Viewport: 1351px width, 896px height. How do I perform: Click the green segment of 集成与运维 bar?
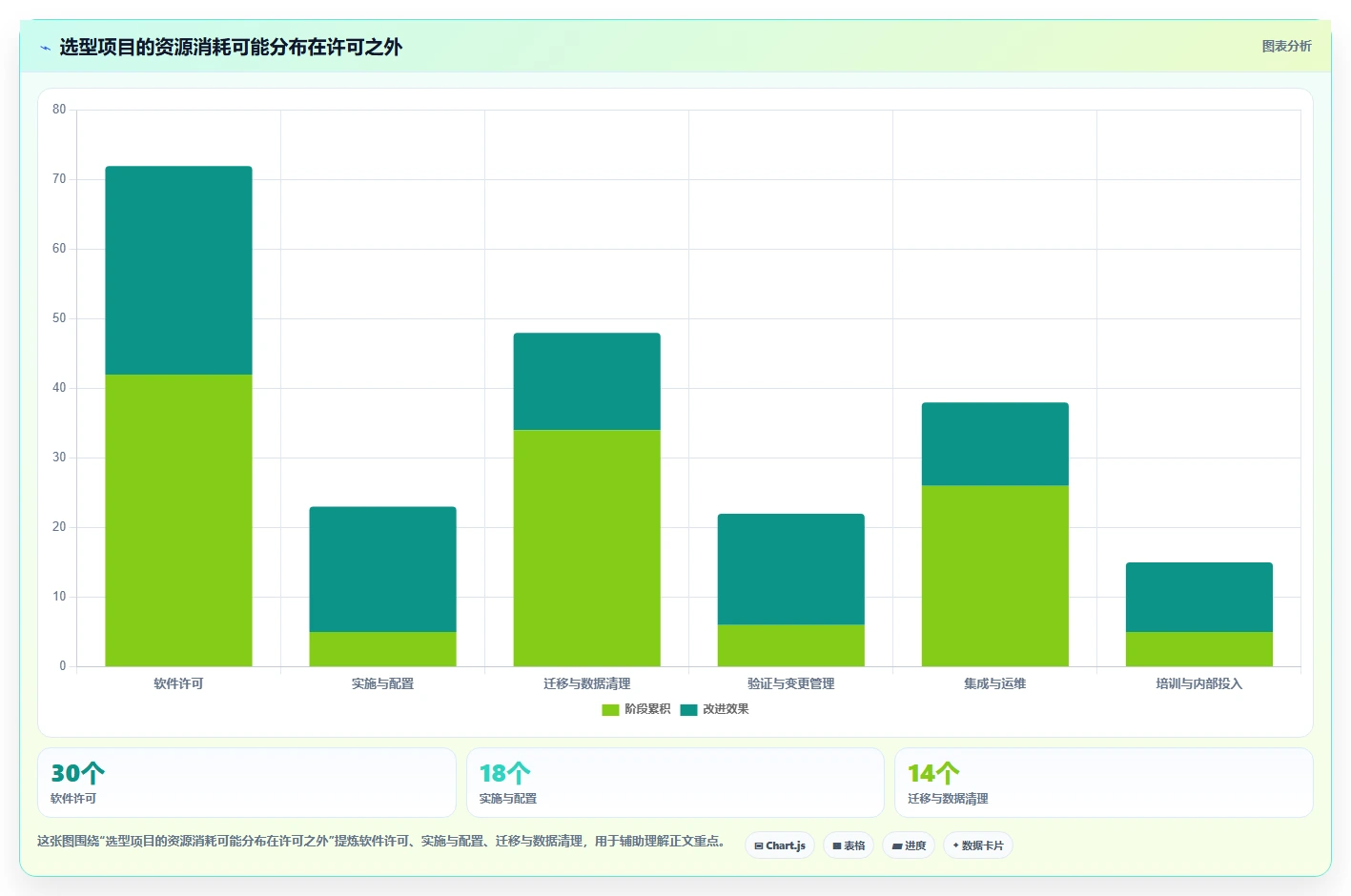pos(994,576)
